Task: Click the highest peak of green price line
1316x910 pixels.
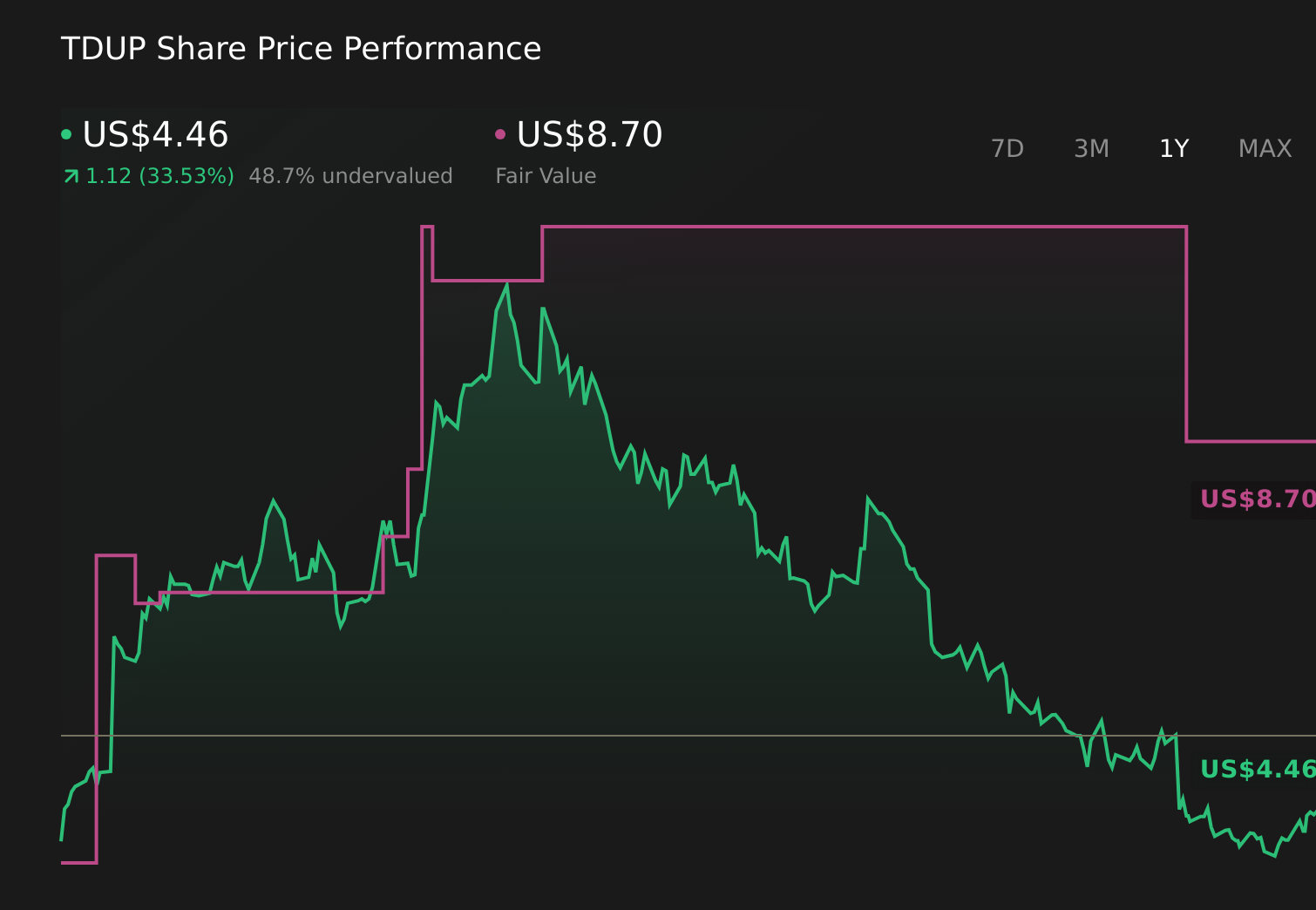Action: [506, 285]
